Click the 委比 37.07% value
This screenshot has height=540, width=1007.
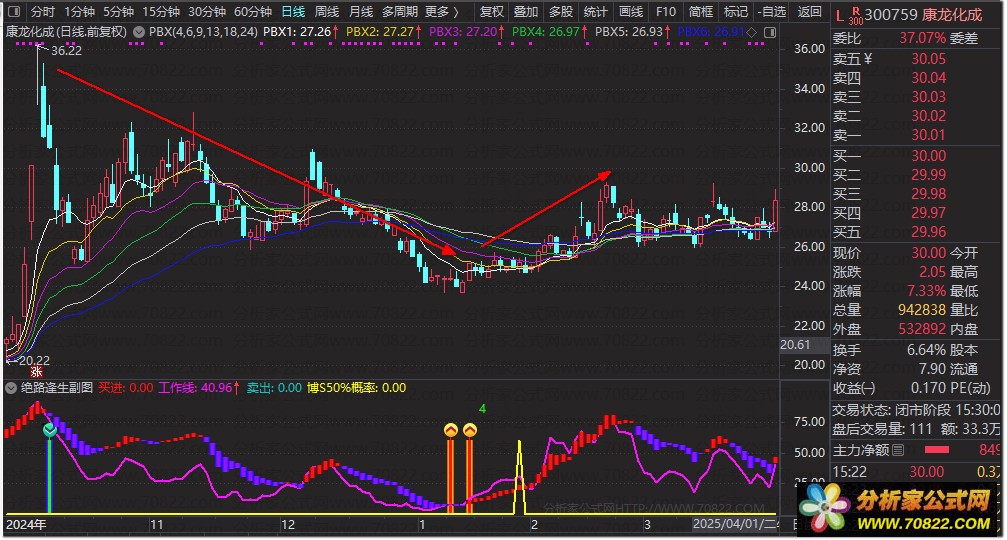click(x=922, y=39)
